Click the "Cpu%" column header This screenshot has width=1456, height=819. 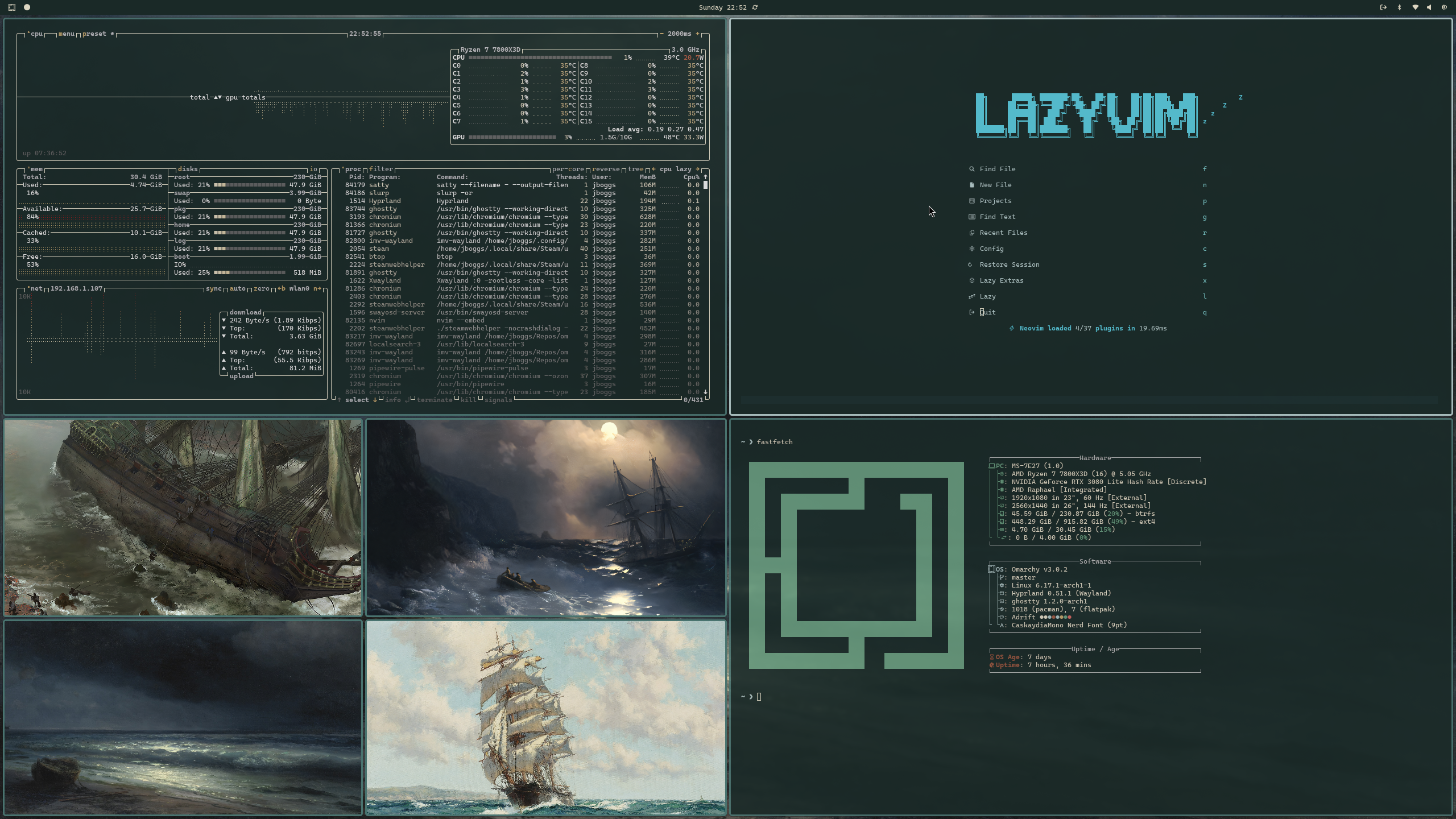(692, 177)
